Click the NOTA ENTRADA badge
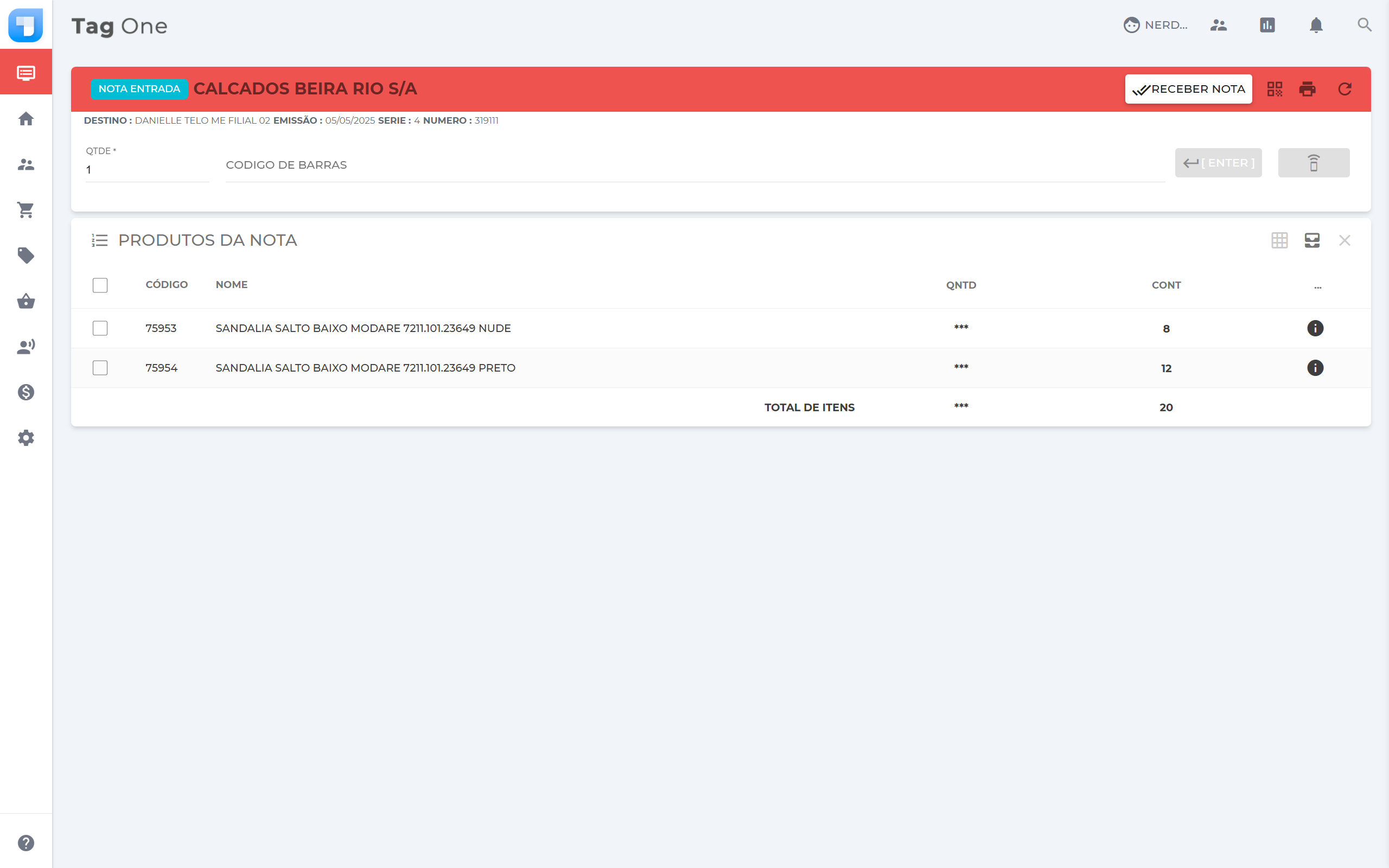 (x=139, y=89)
